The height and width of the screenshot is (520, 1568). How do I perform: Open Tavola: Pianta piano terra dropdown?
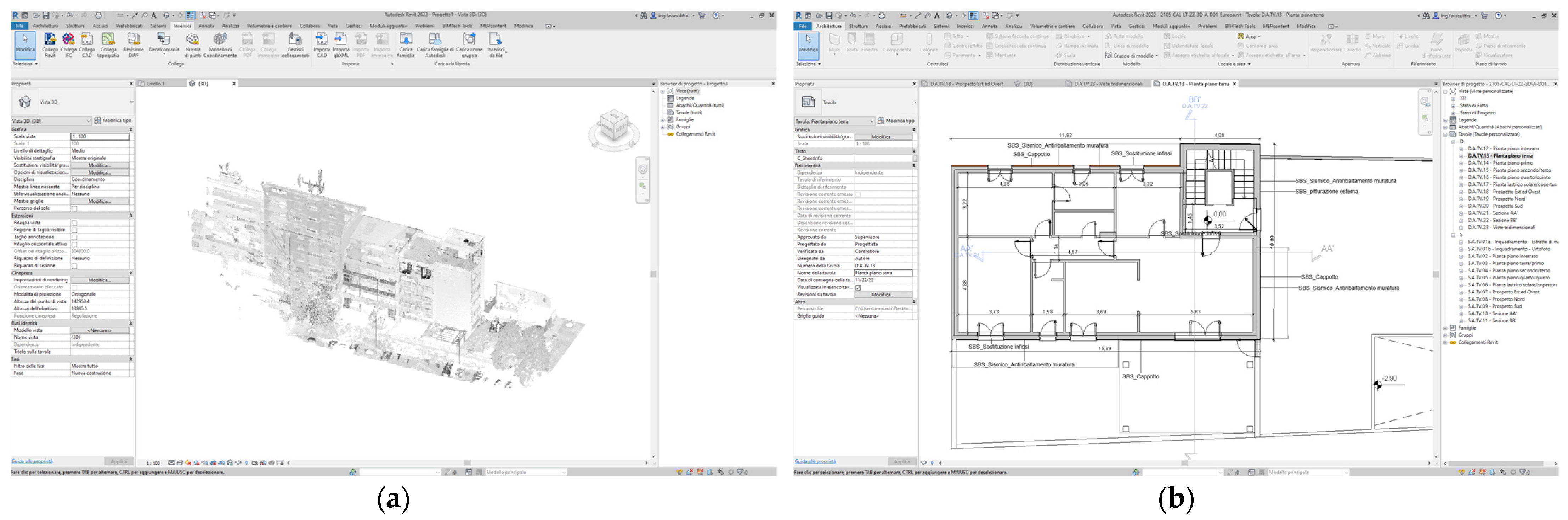[x=871, y=121]
